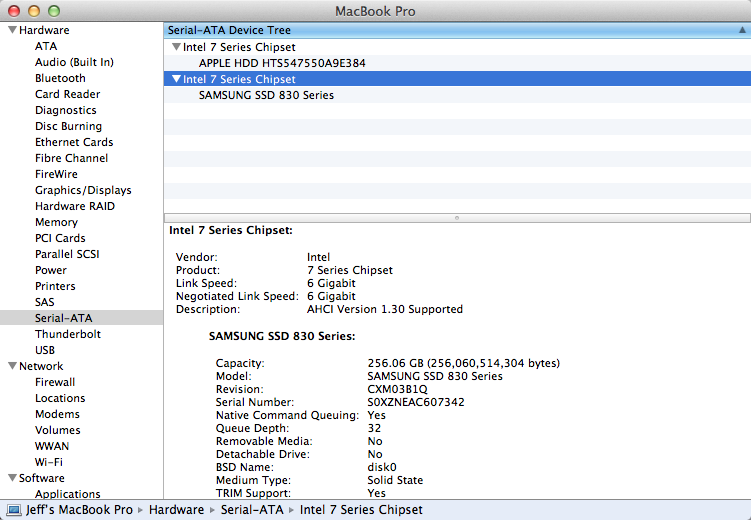Click Medium Type value Solid State
The height and width of the screenshot is (520, 751).
click(395, 480)
